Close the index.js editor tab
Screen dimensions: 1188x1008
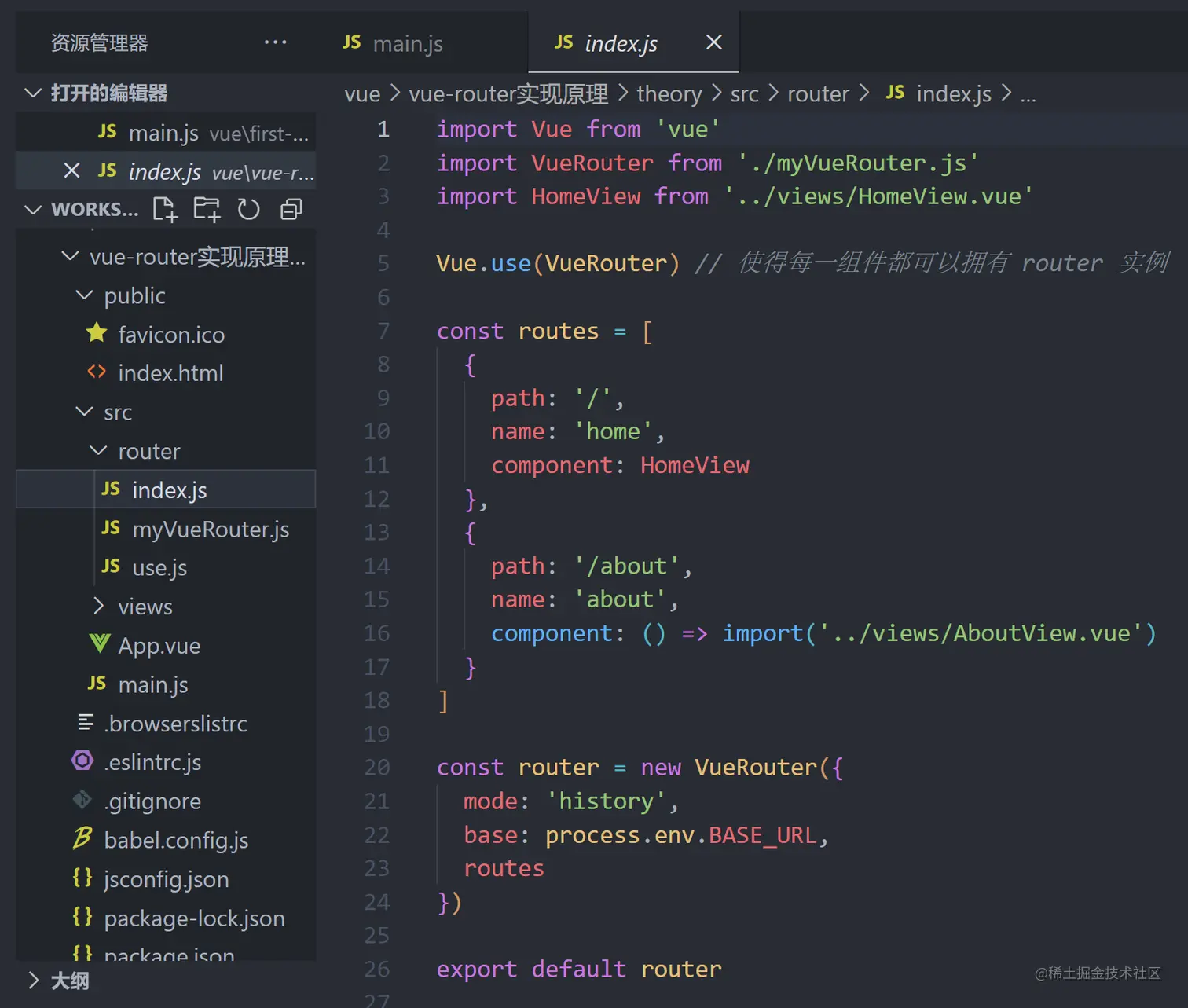pos(713,42)
